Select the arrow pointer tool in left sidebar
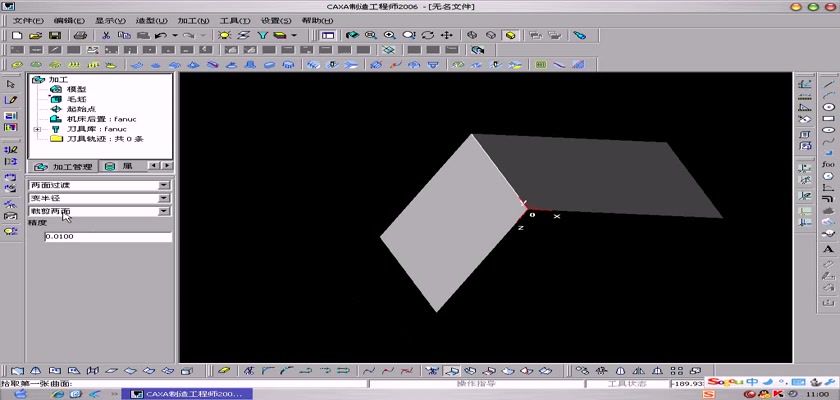The image size is (840, 400). pos(11,84)
